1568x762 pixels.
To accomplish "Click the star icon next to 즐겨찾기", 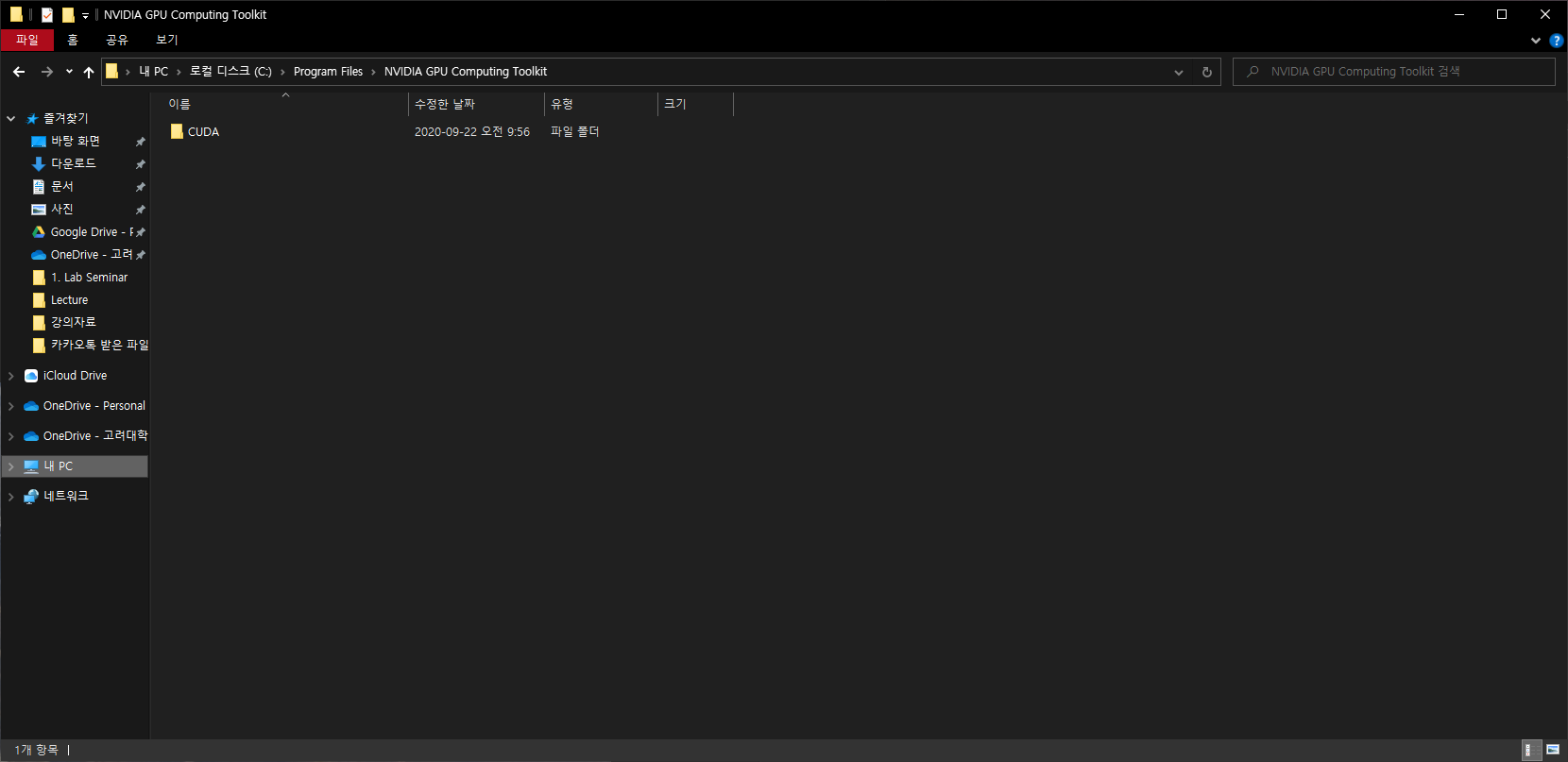I will click(x=32, y=119).
